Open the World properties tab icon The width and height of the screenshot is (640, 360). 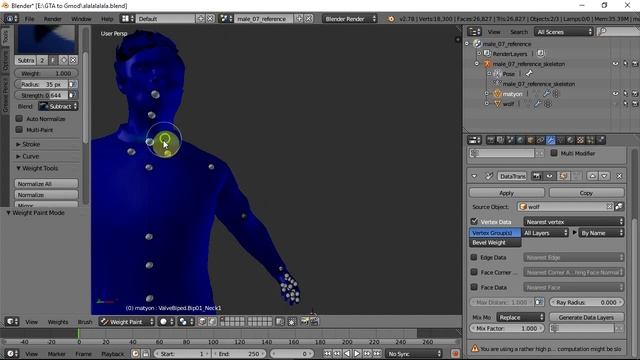[x=520, y=140]
